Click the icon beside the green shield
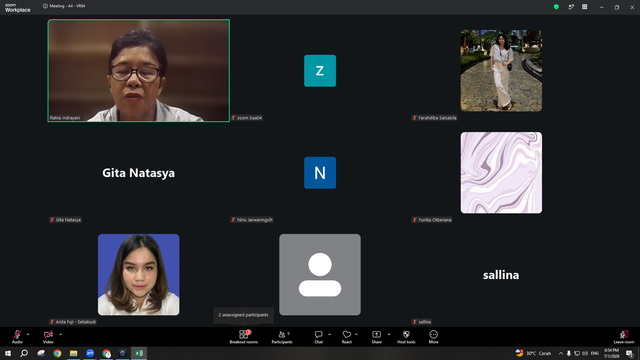Screen dimensions: 640x360 (x=571, y=7)
